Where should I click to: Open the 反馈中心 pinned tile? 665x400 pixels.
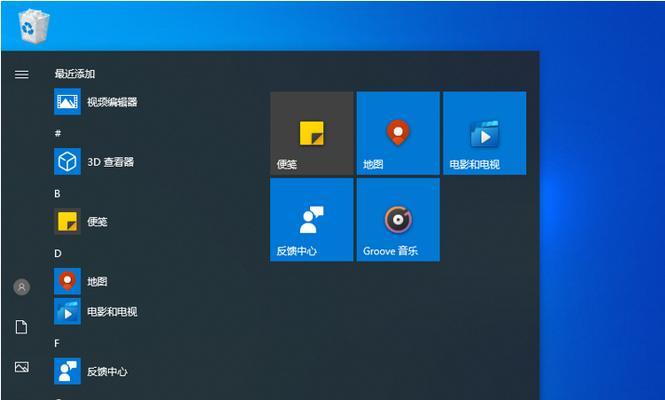pyautogui.click(x=312, y=220)
